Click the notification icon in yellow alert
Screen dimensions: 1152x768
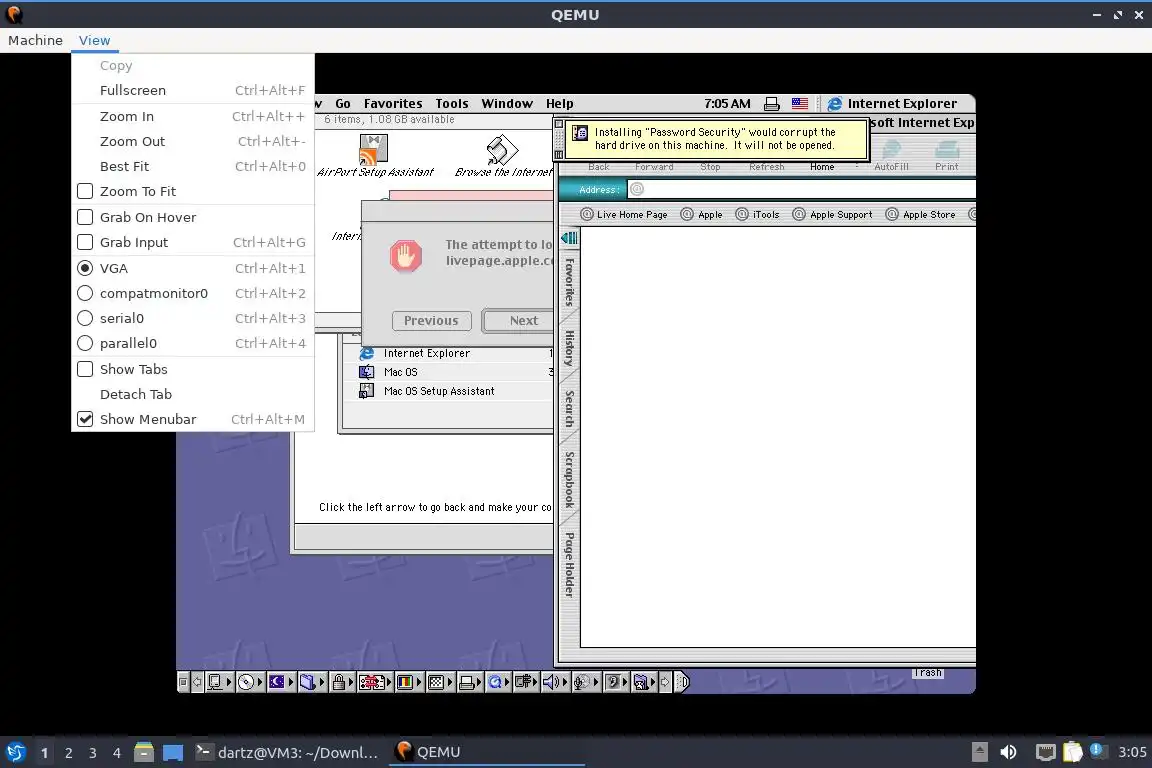point(580,133)
